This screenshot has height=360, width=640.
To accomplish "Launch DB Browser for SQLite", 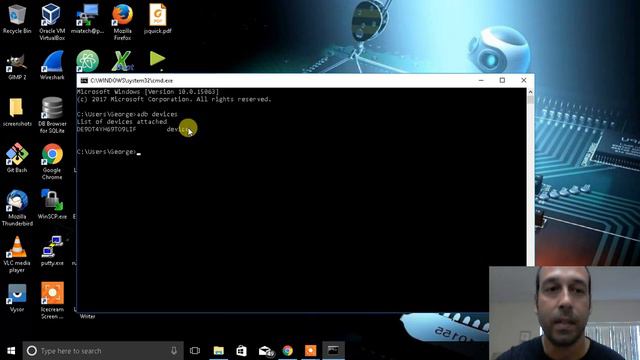I will [x=52, y=116].
